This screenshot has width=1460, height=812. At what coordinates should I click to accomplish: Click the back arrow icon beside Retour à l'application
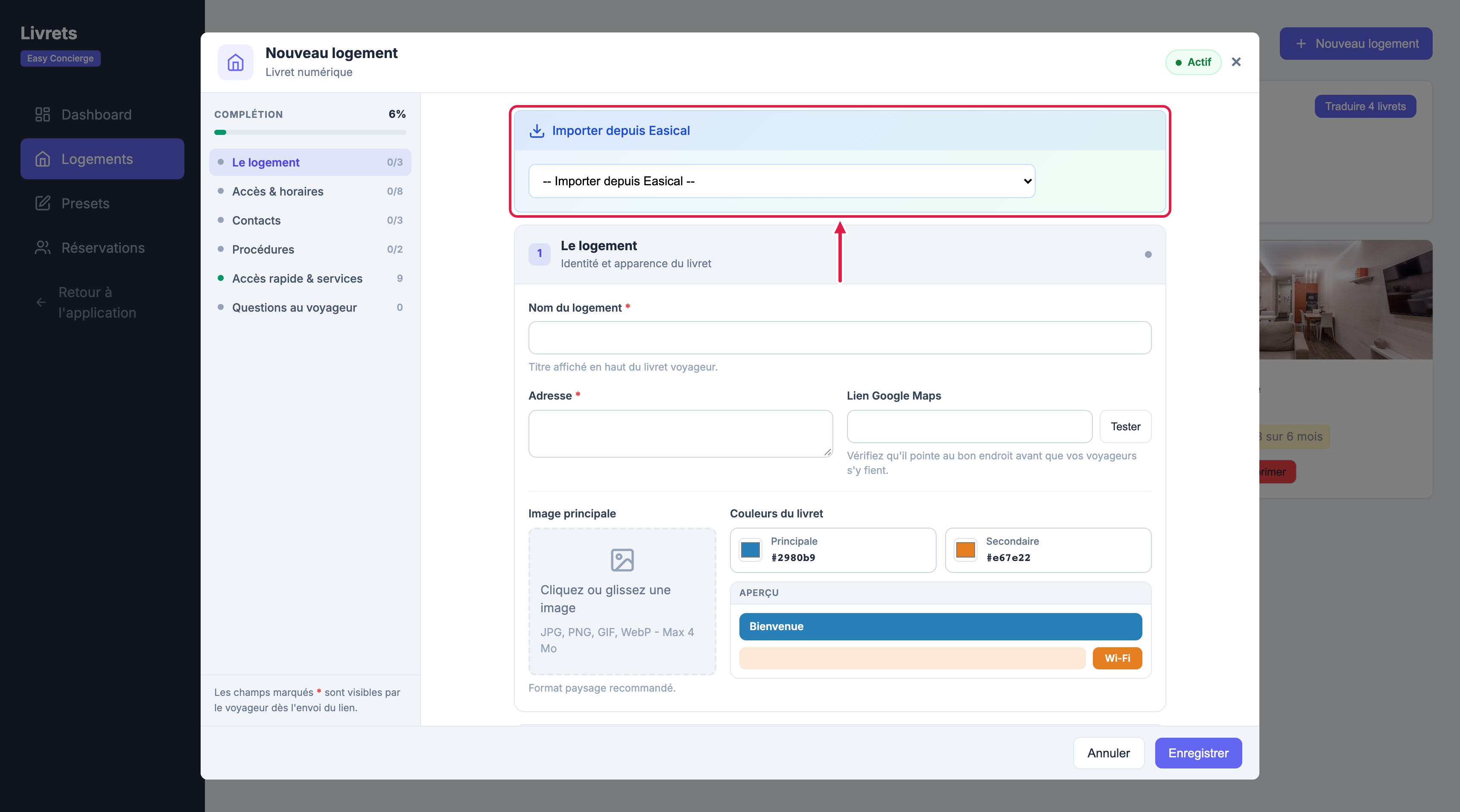tap(41, 303)
